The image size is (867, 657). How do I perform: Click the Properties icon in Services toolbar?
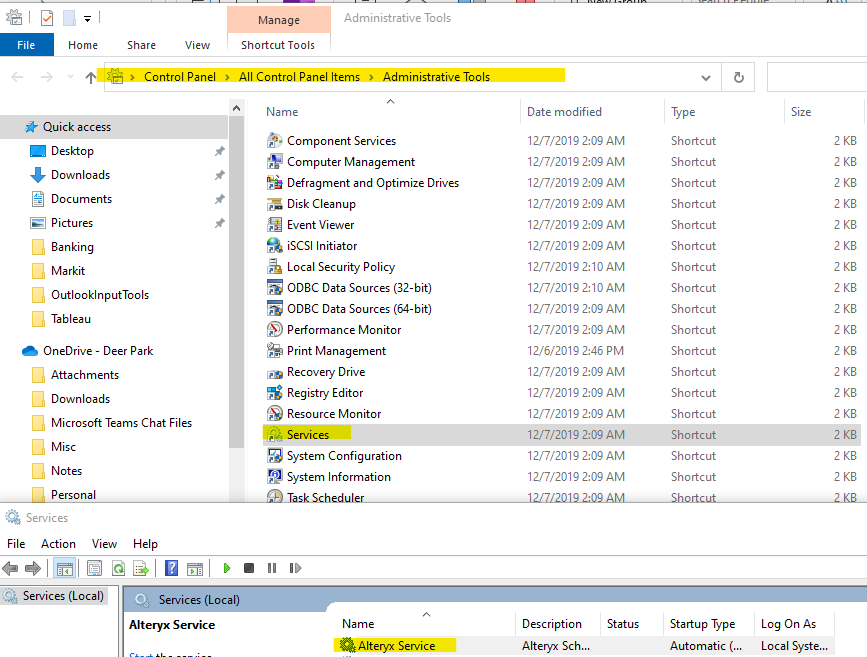click(x=95, y=568)
